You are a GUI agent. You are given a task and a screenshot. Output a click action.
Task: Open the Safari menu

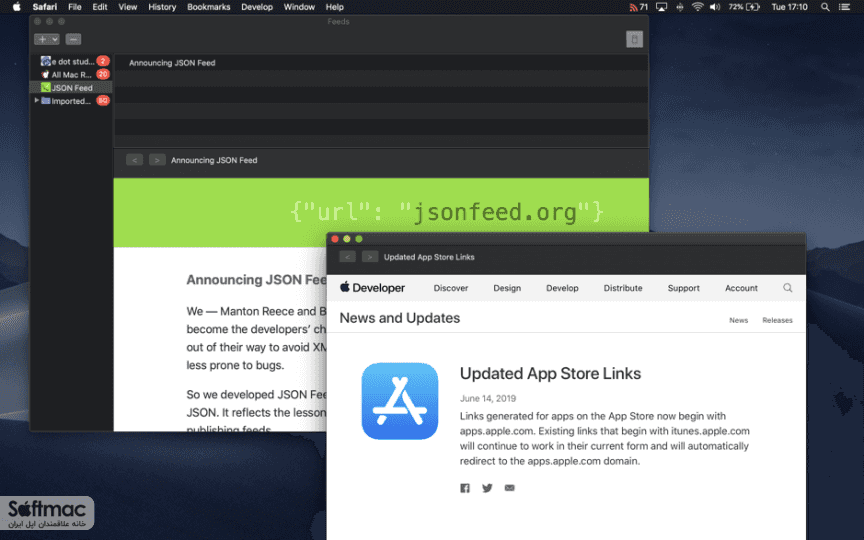point(45,7)
